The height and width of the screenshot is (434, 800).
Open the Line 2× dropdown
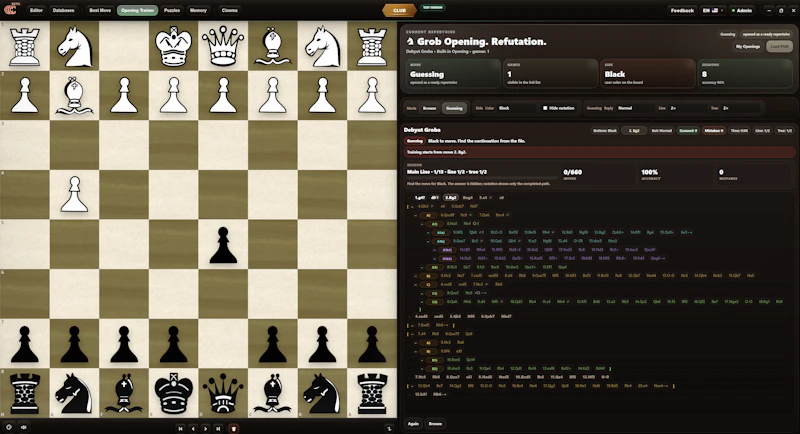688,108
